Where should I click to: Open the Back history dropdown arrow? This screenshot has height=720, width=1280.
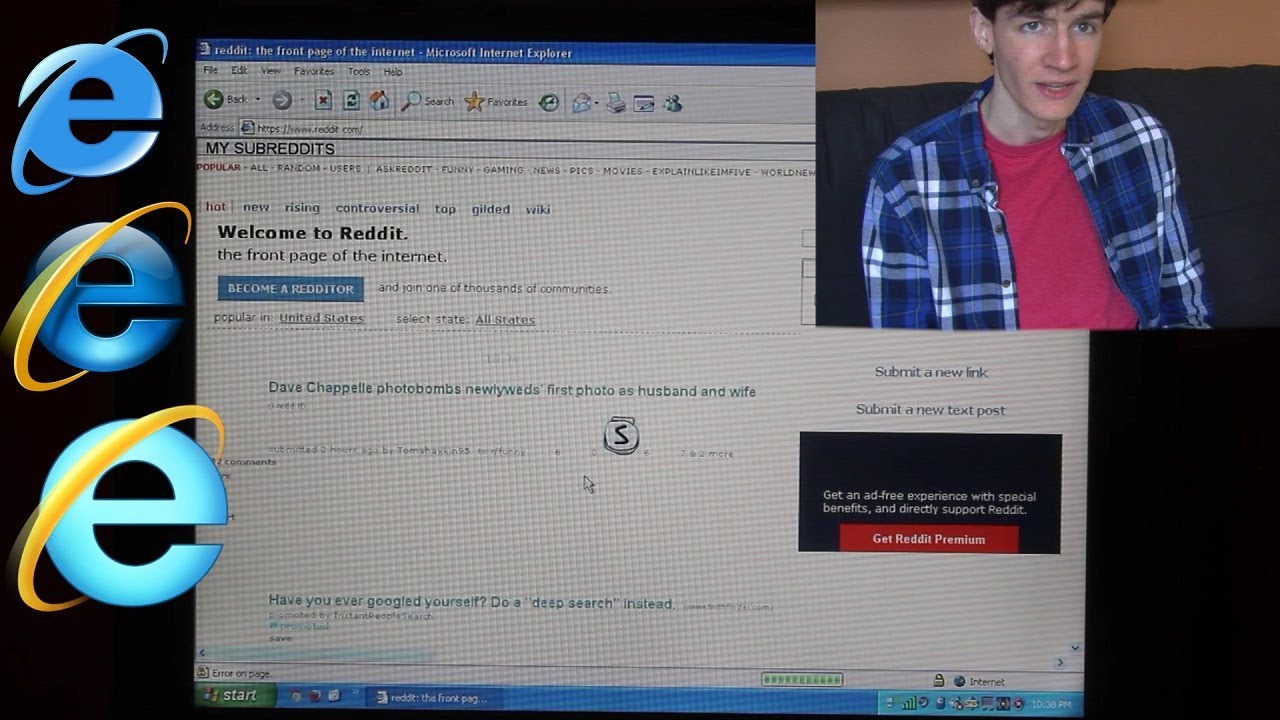pyautogui.click(x=258, y=100)
